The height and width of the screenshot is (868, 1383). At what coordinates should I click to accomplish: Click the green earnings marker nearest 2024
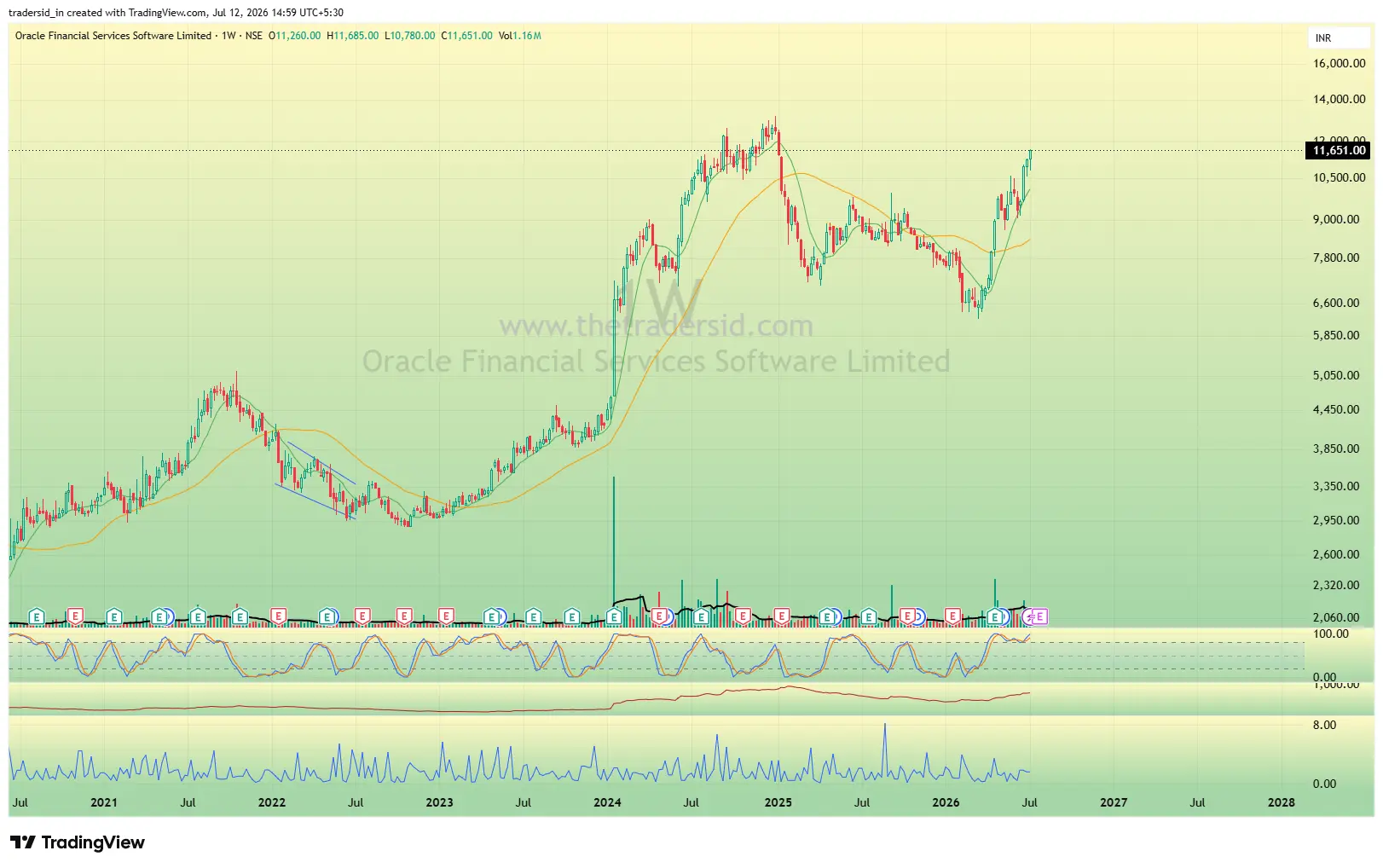coord(615,616)
